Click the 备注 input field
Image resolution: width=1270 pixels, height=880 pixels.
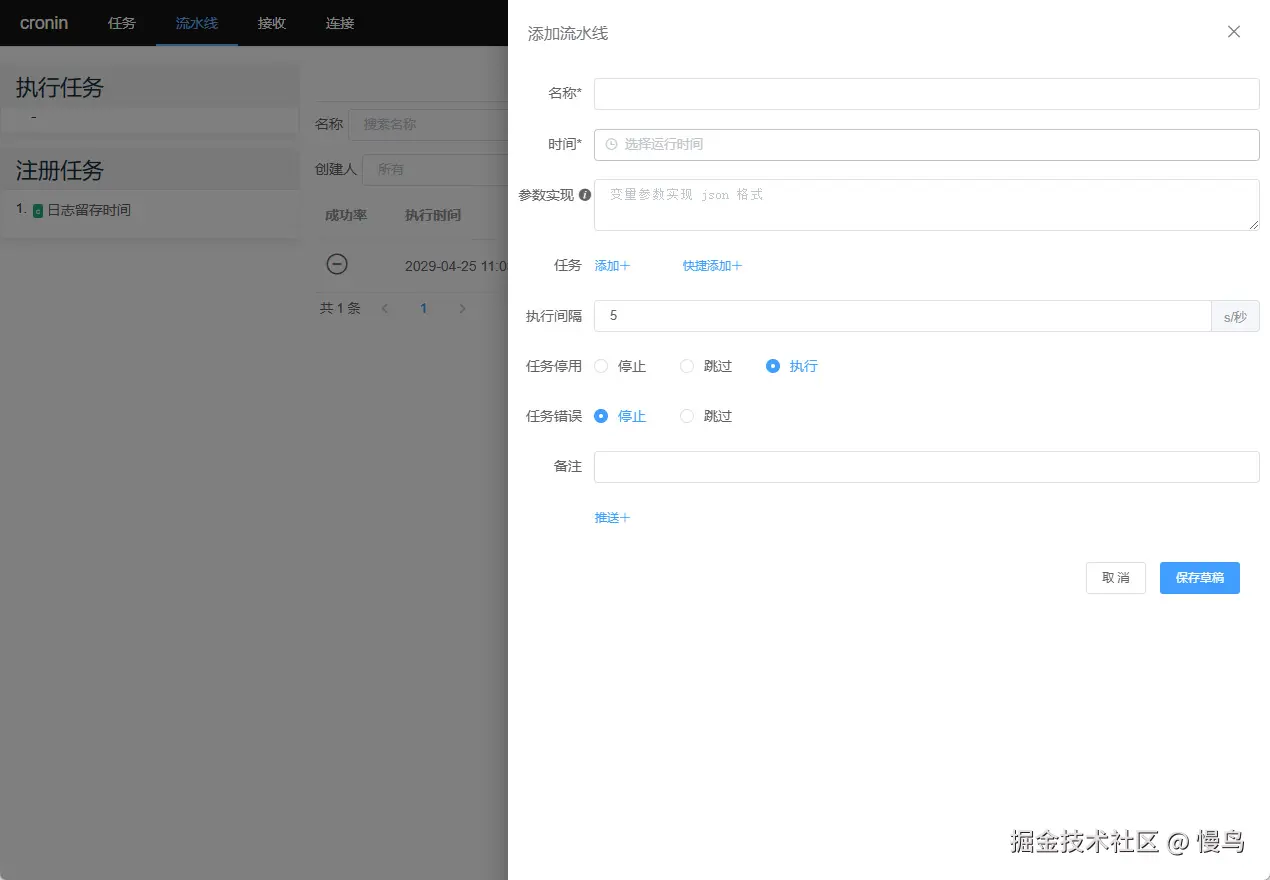[x=926, y=467]
